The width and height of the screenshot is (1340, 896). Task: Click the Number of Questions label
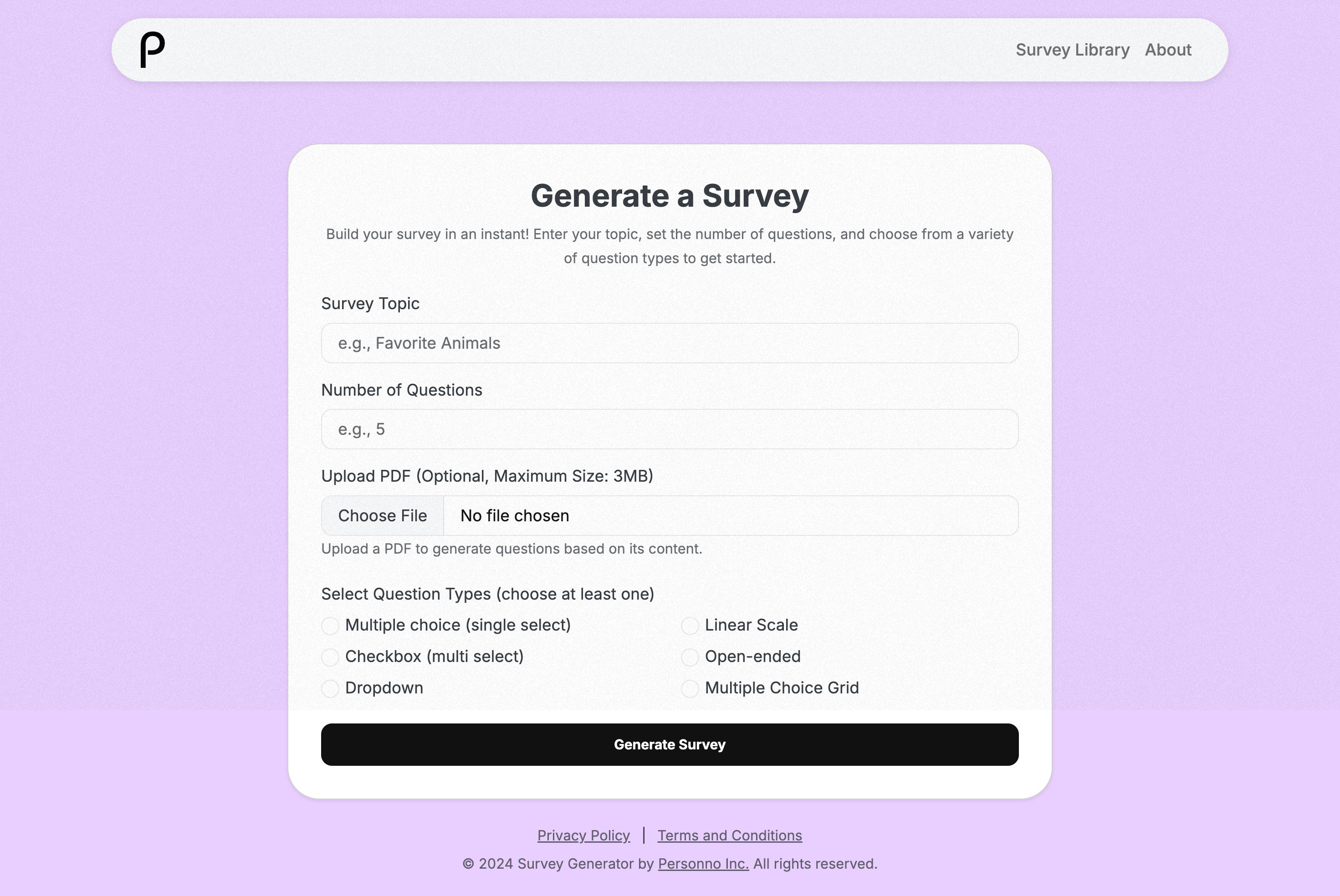coord(401,390)
